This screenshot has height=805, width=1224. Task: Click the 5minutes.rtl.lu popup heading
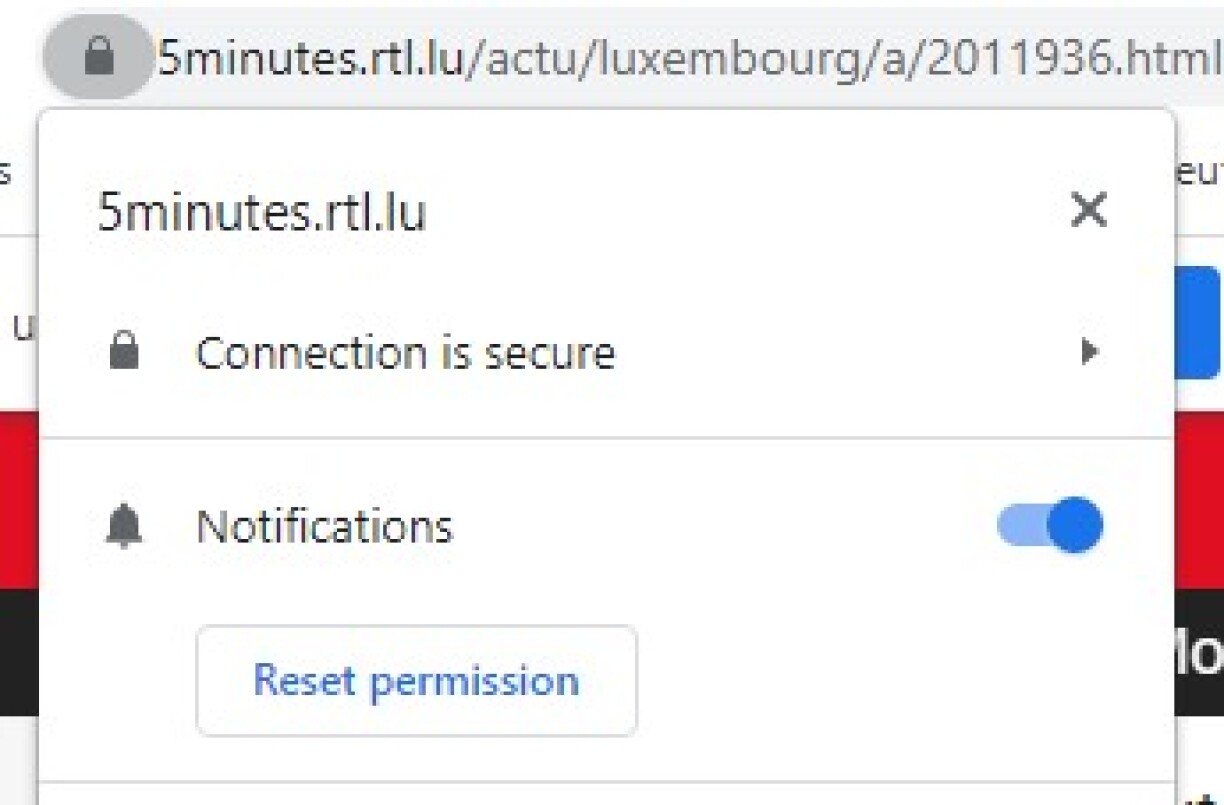click(x=262, y=213)
